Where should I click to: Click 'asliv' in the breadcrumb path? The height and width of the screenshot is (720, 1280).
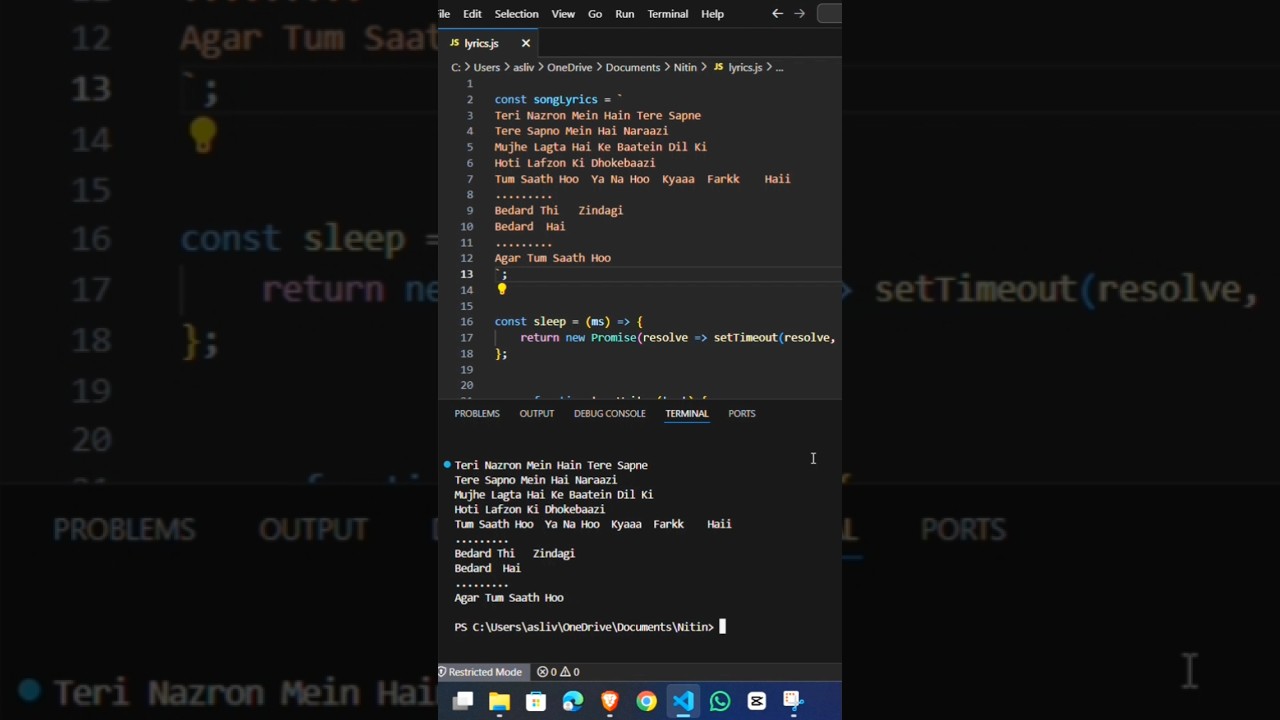point(523,67)
